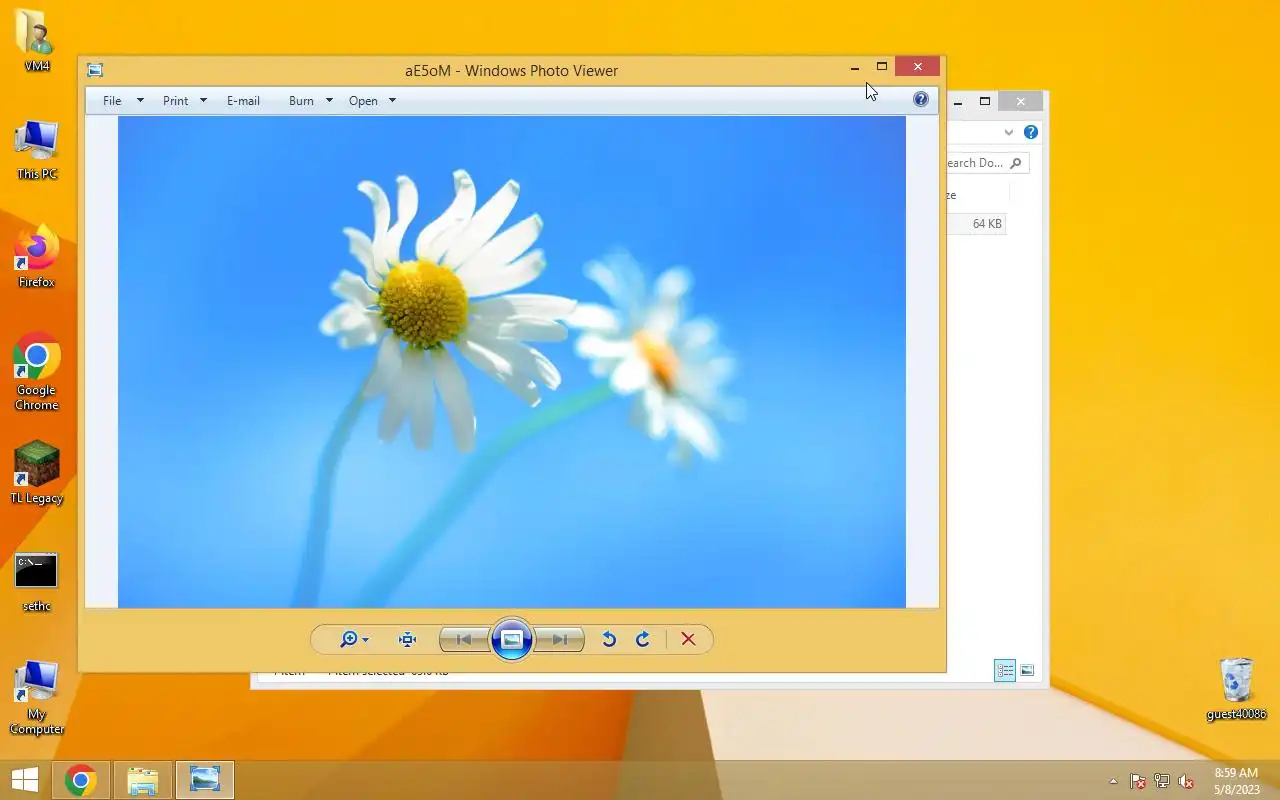Click the muted volume tray icon
This screenshot has width=1280, height=800.
[1186, 781]
